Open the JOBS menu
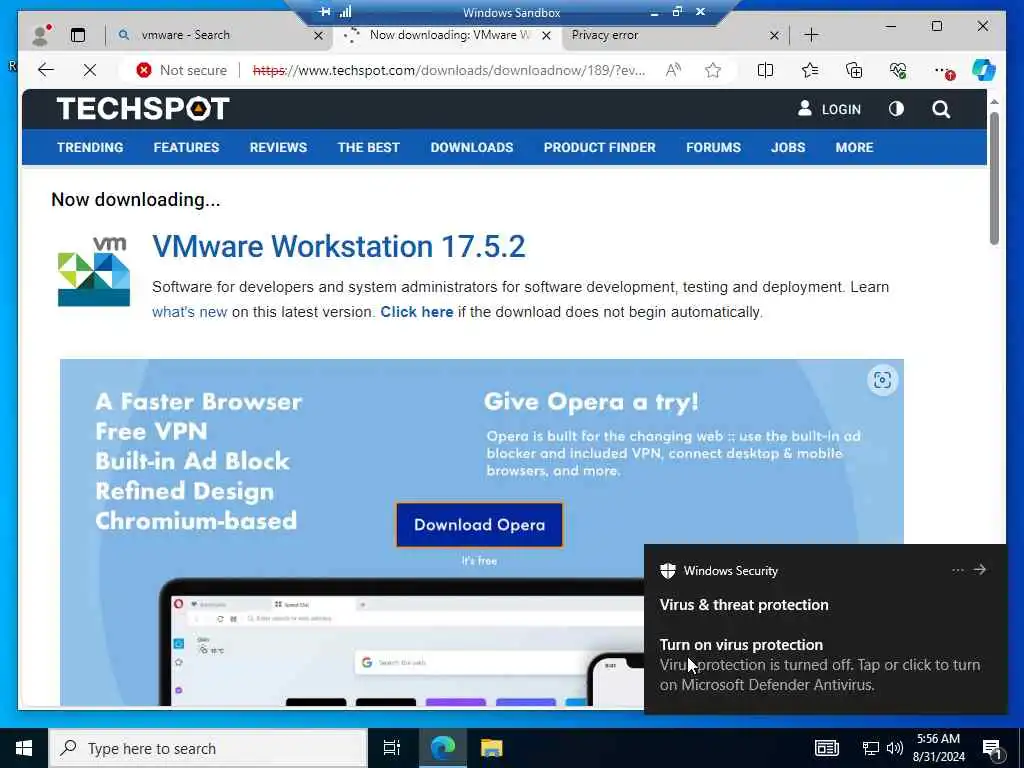The height and width of the screenshot is (768, 1024). [788, 148]
